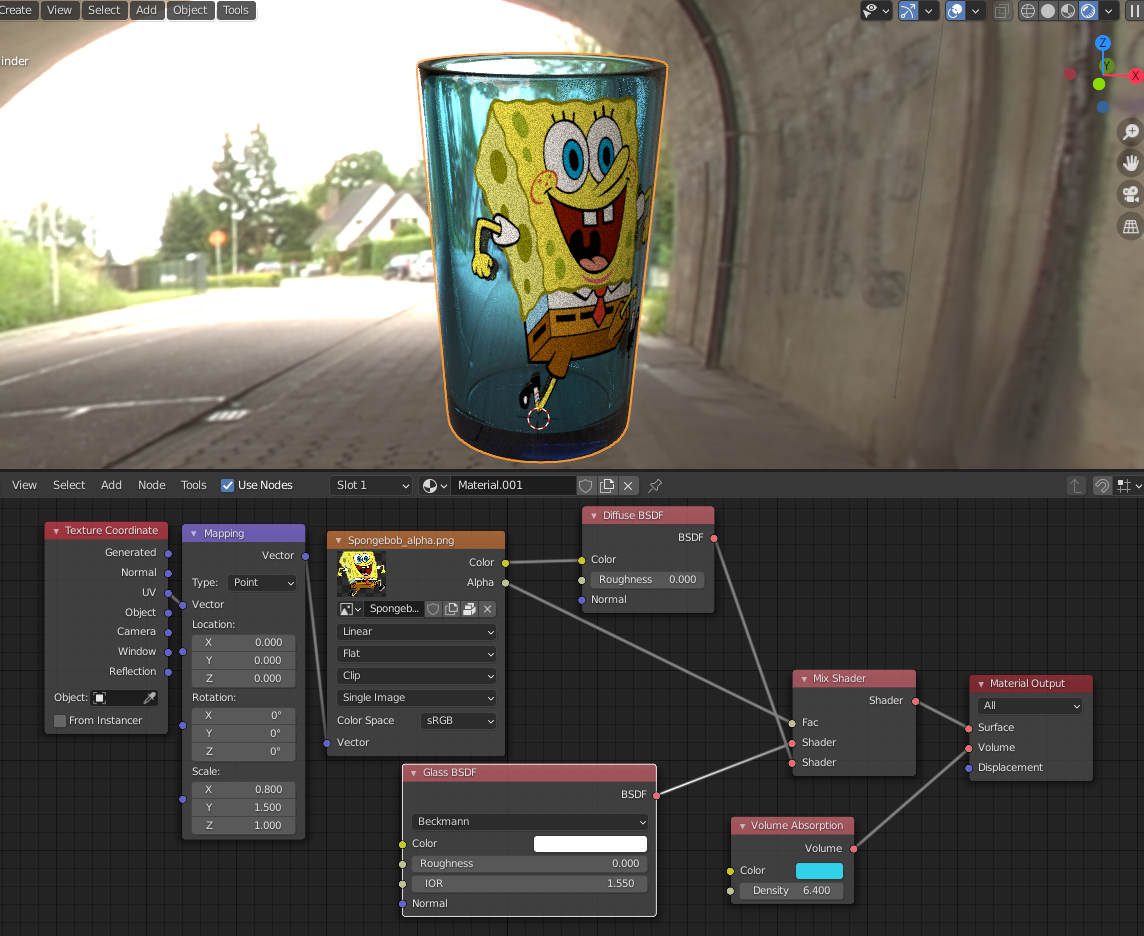
Task: Open the Node menu in node editor
Action: click(x=152, y=485)
